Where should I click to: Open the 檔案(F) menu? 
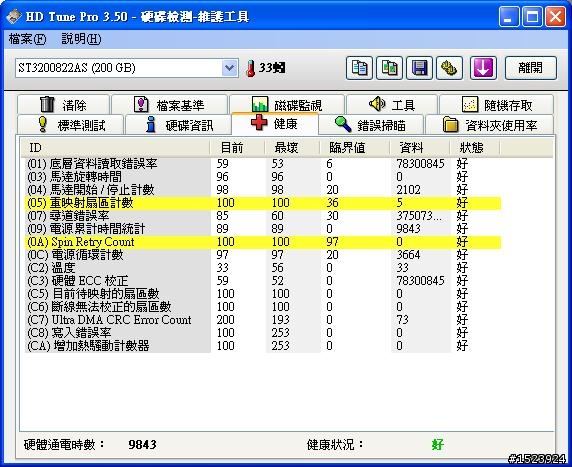click(x=28, y=39)
